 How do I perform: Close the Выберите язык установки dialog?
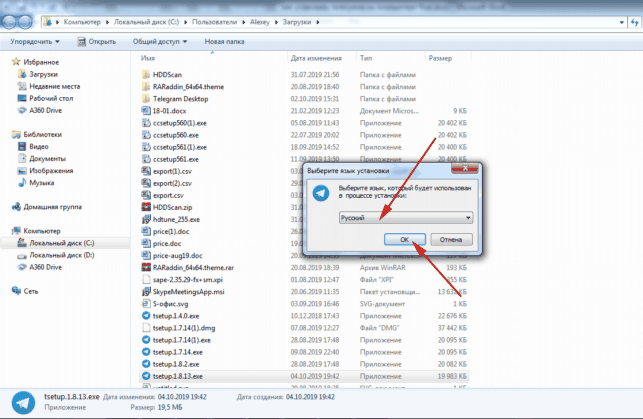(465, 168)
